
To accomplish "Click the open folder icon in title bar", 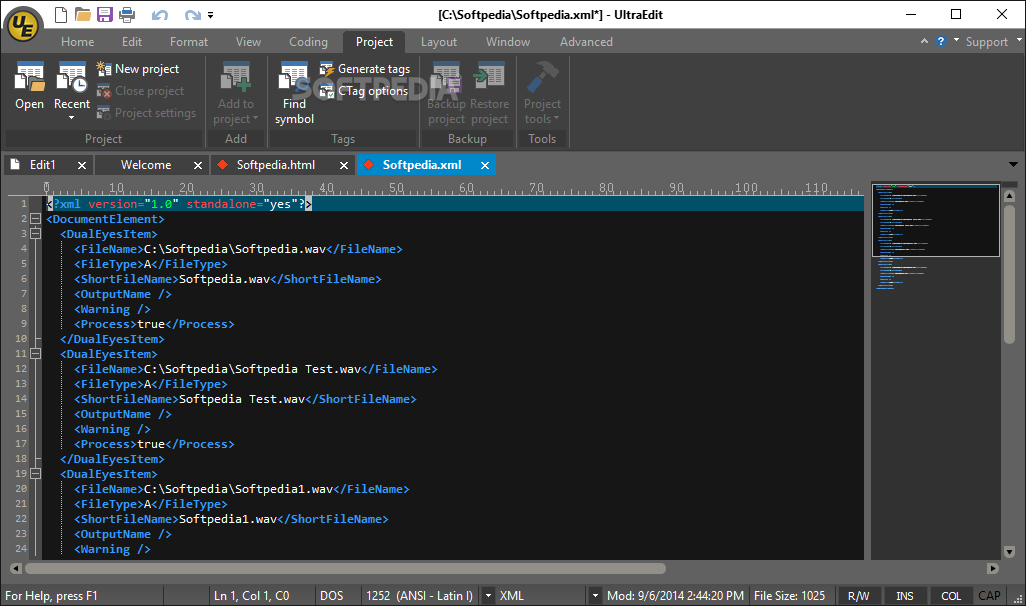I will pyautogui.click(x=82, y=14).
